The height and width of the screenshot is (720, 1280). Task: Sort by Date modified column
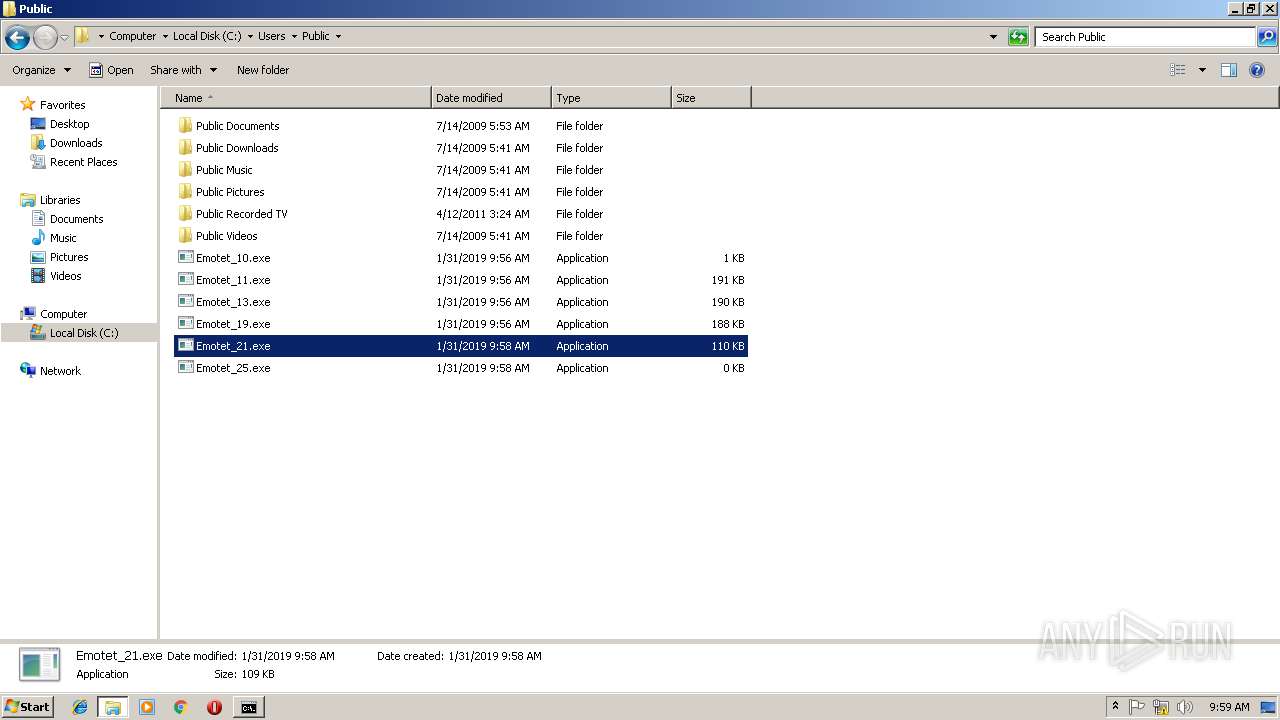point(491,98)
